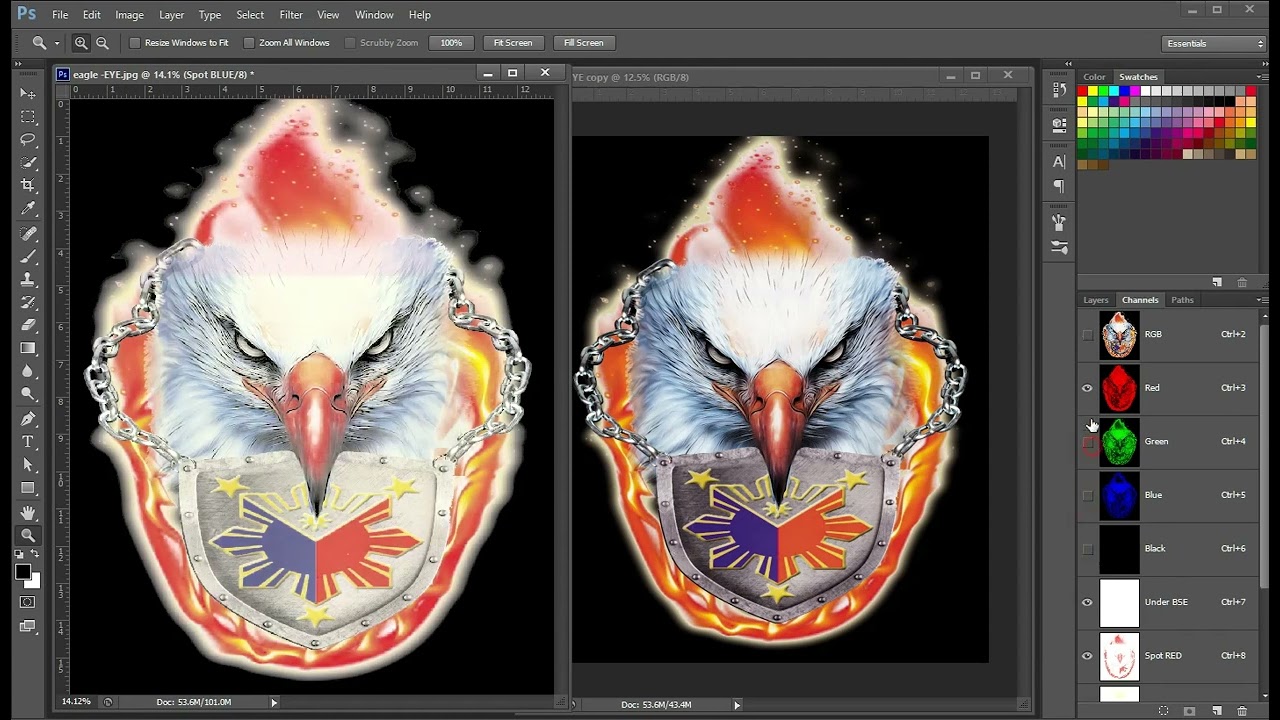
Task: Select the History Brush tool
Action: (x=28, y=302)
